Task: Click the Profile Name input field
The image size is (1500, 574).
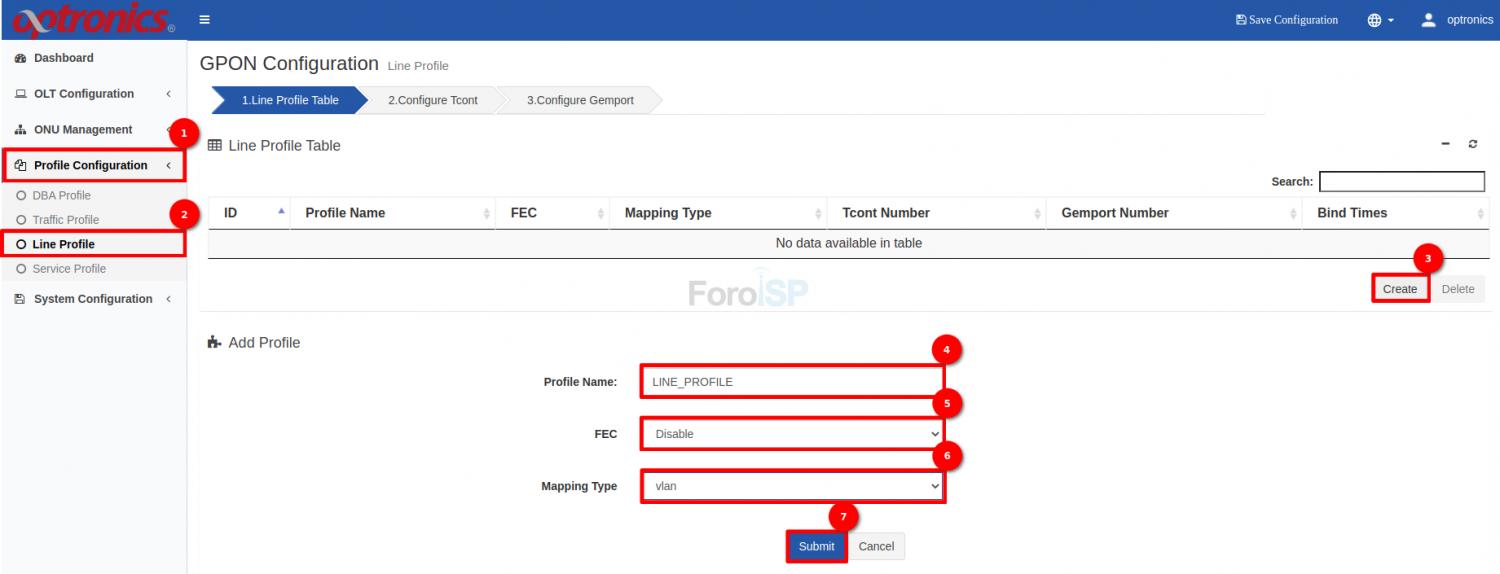Action: [790, 382]
